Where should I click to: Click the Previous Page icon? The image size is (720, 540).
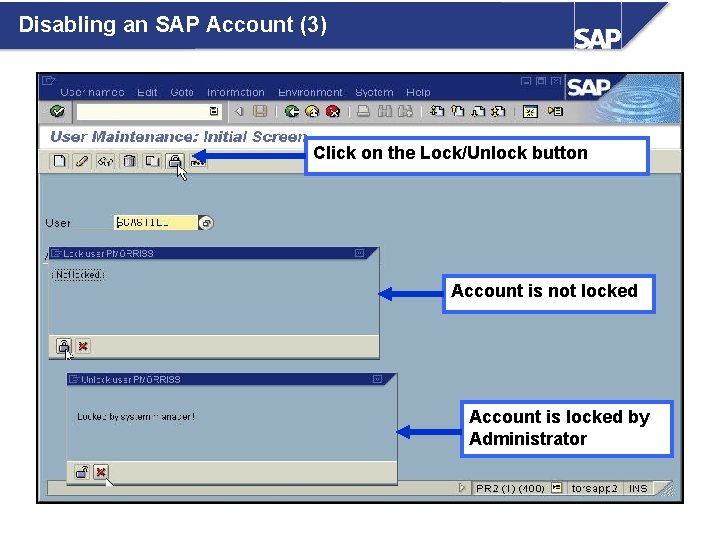click(457, 111)
